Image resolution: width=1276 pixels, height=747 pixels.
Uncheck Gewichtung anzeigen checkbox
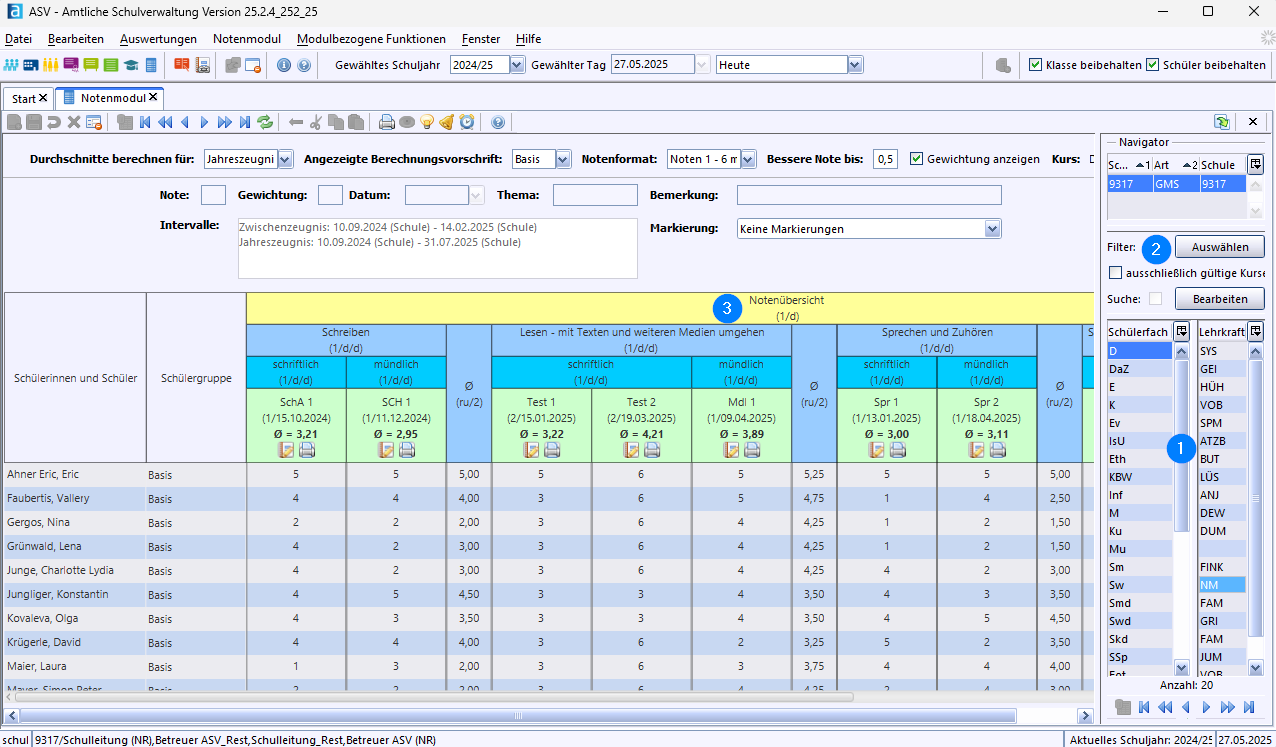pyautogui.click(x=916, y=159)
